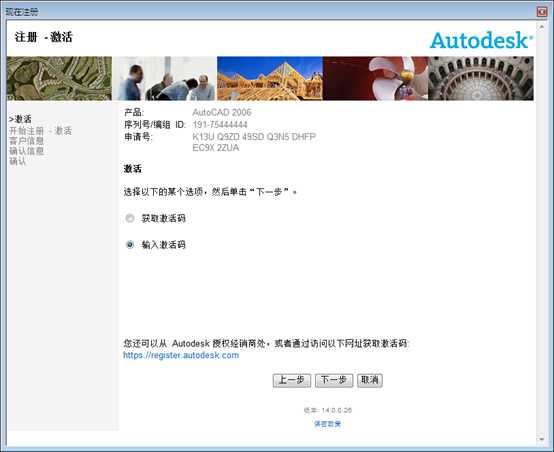The image size is (554, 452).
Task: Click the version text 14.0.0.26
Action: (336, 410)
